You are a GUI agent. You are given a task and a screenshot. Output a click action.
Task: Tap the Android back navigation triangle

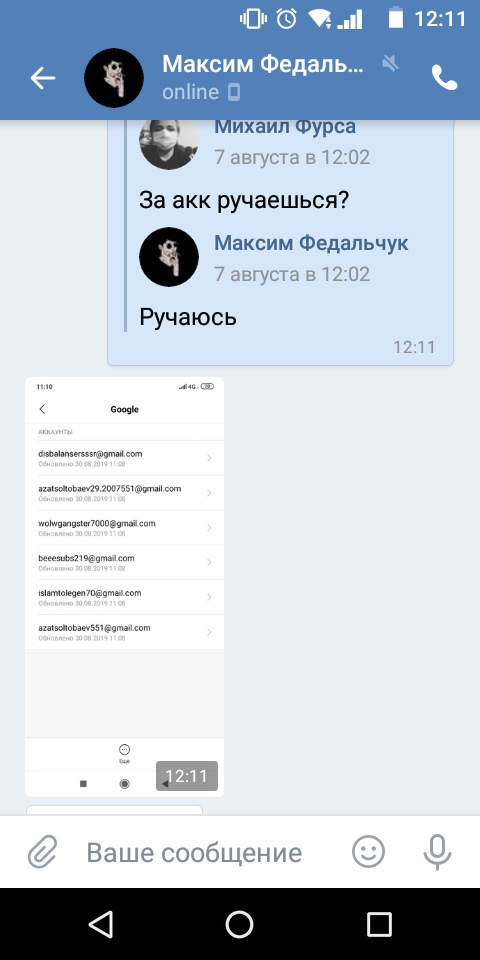101,924
